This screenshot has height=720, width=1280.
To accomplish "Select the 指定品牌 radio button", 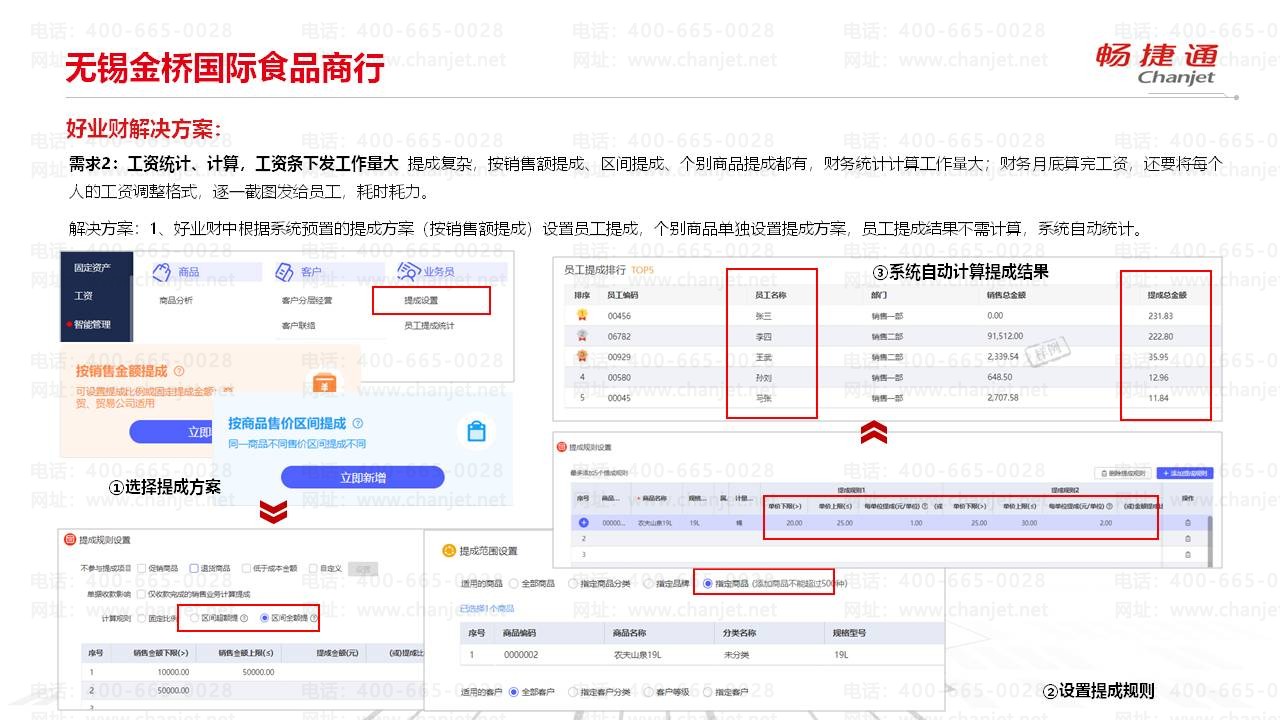I will point(648,583).
